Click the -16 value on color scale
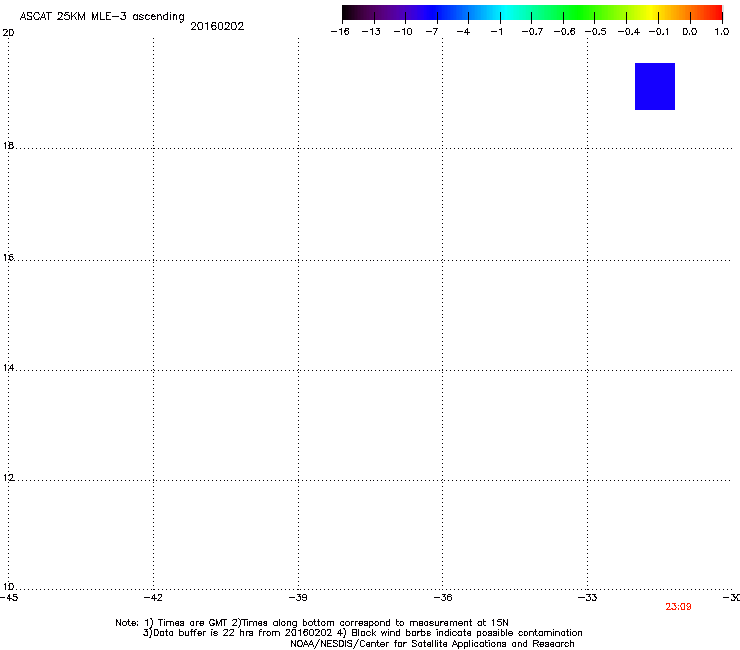This screenshot has width=740, height=650. [340, 32]
